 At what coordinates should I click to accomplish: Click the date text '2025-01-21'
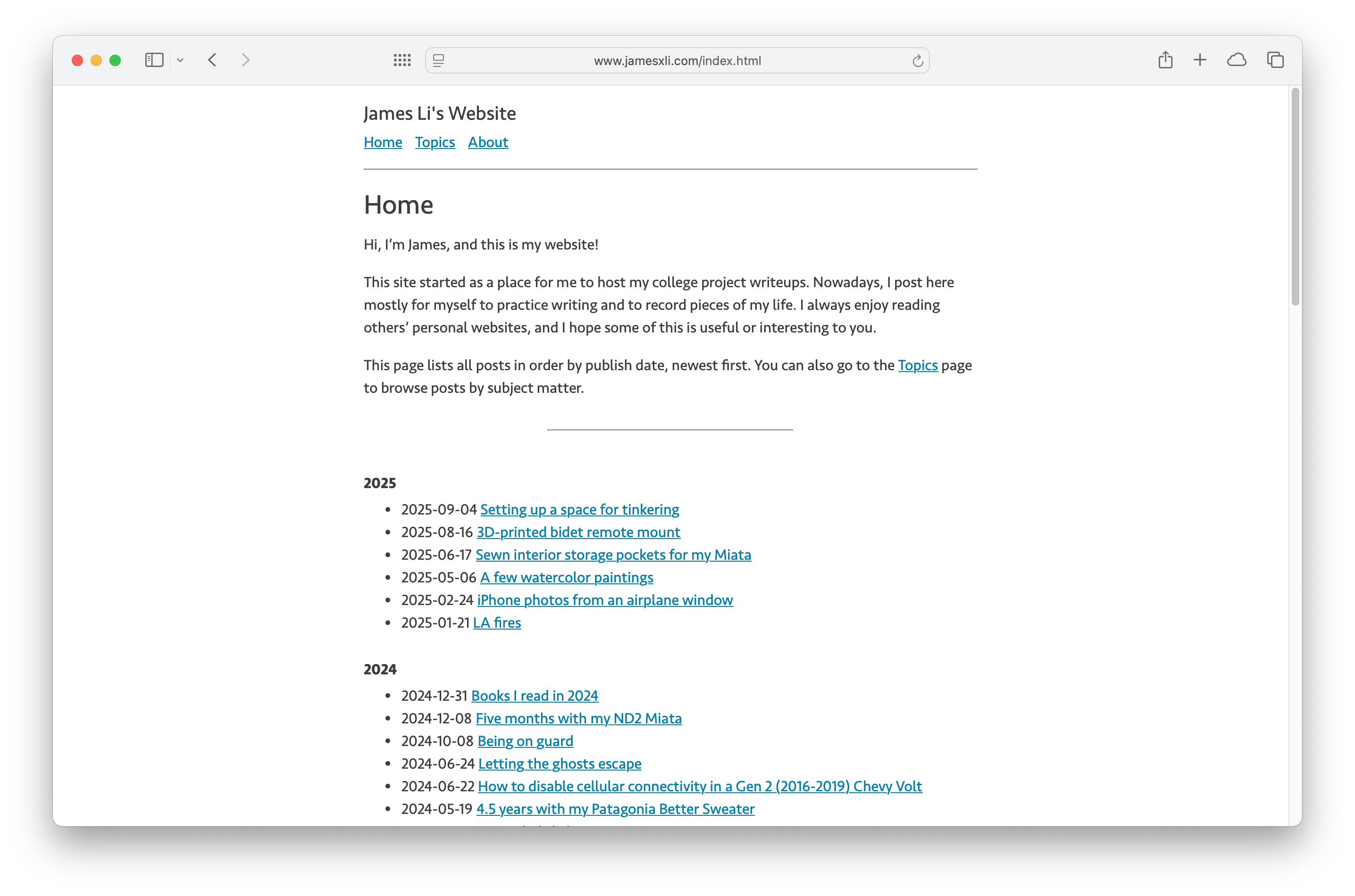click(x=435, y=622)
